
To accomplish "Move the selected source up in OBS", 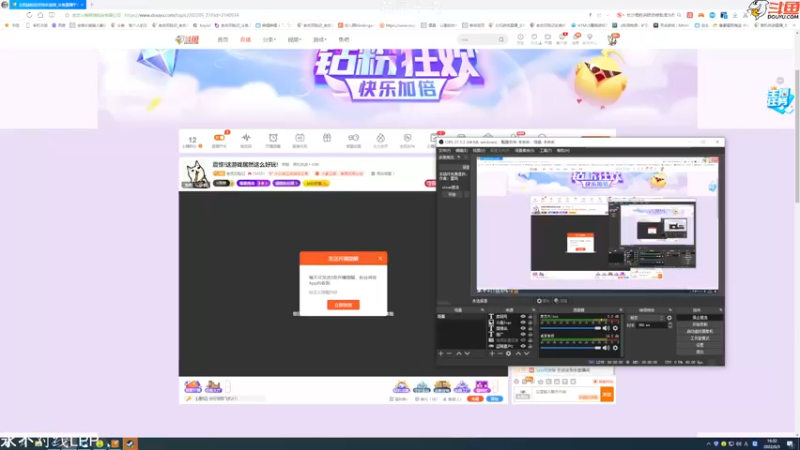I will pos(518,354).
